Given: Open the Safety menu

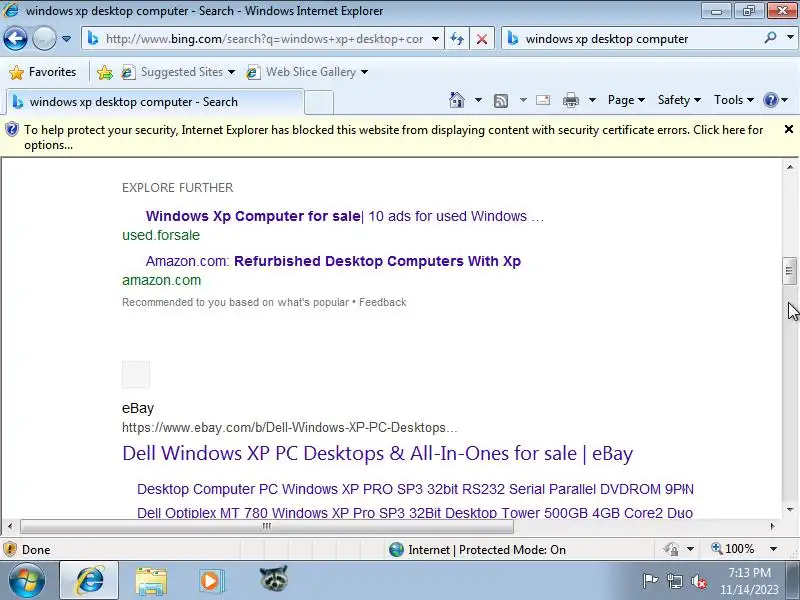Looking at the screenshot, I should (679, 100).
